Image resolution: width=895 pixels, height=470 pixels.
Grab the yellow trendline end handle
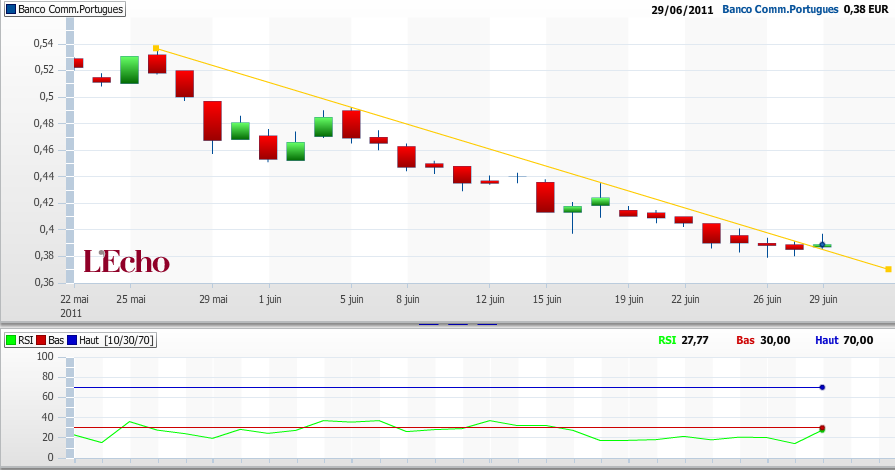click(x=888, y=269)
